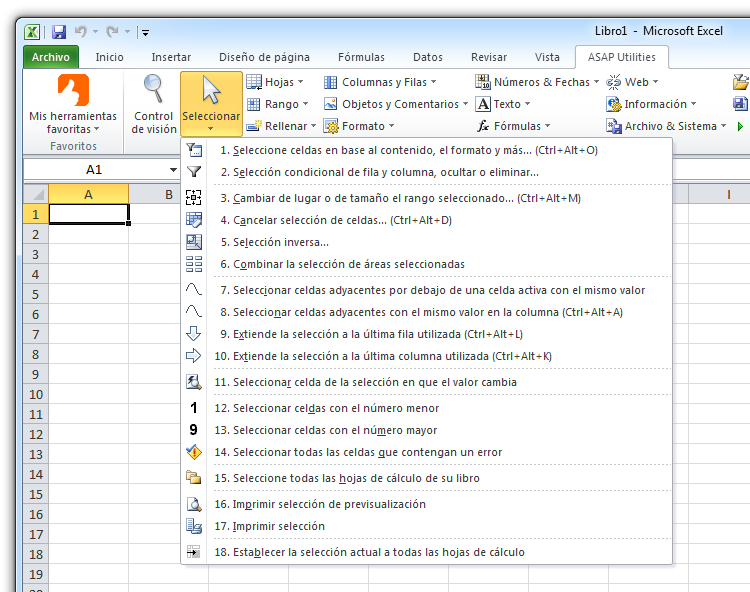Choose Combinar la selección de áreas seleccionadas
The height and width of the screenshot is (592, 750).
click(x=427, y=264)
